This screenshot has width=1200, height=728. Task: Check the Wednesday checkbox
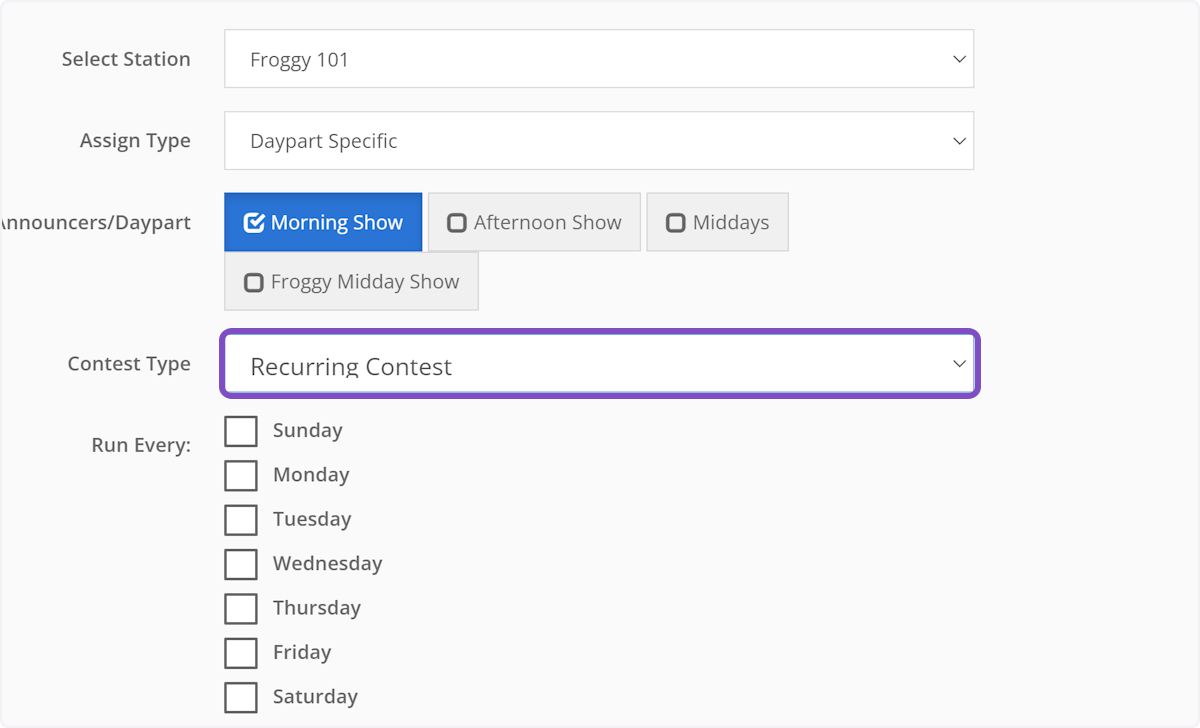point(241,563)
